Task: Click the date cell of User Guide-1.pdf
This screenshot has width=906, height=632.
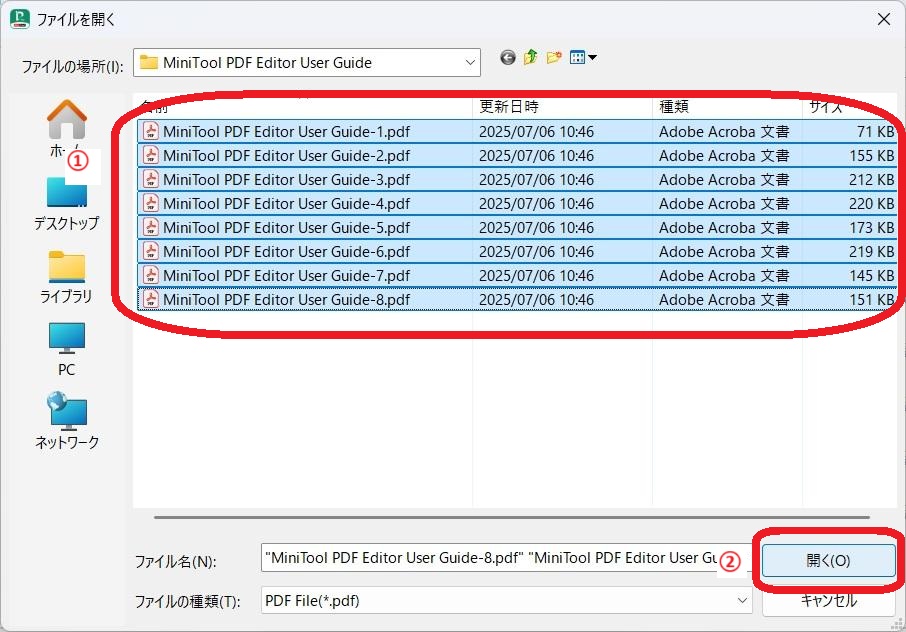Action: pos(536,132)
